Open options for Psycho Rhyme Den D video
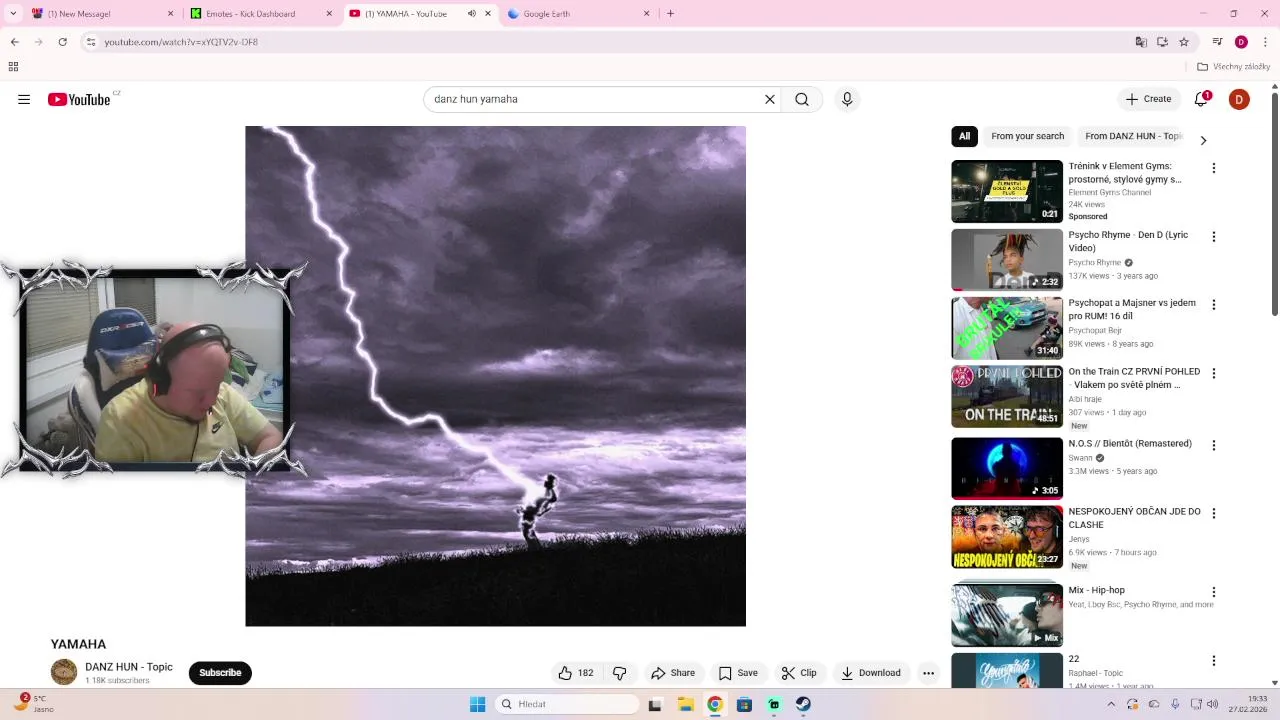The width and height of the screenshot is (1280, 720). [x=1214, y=237]
